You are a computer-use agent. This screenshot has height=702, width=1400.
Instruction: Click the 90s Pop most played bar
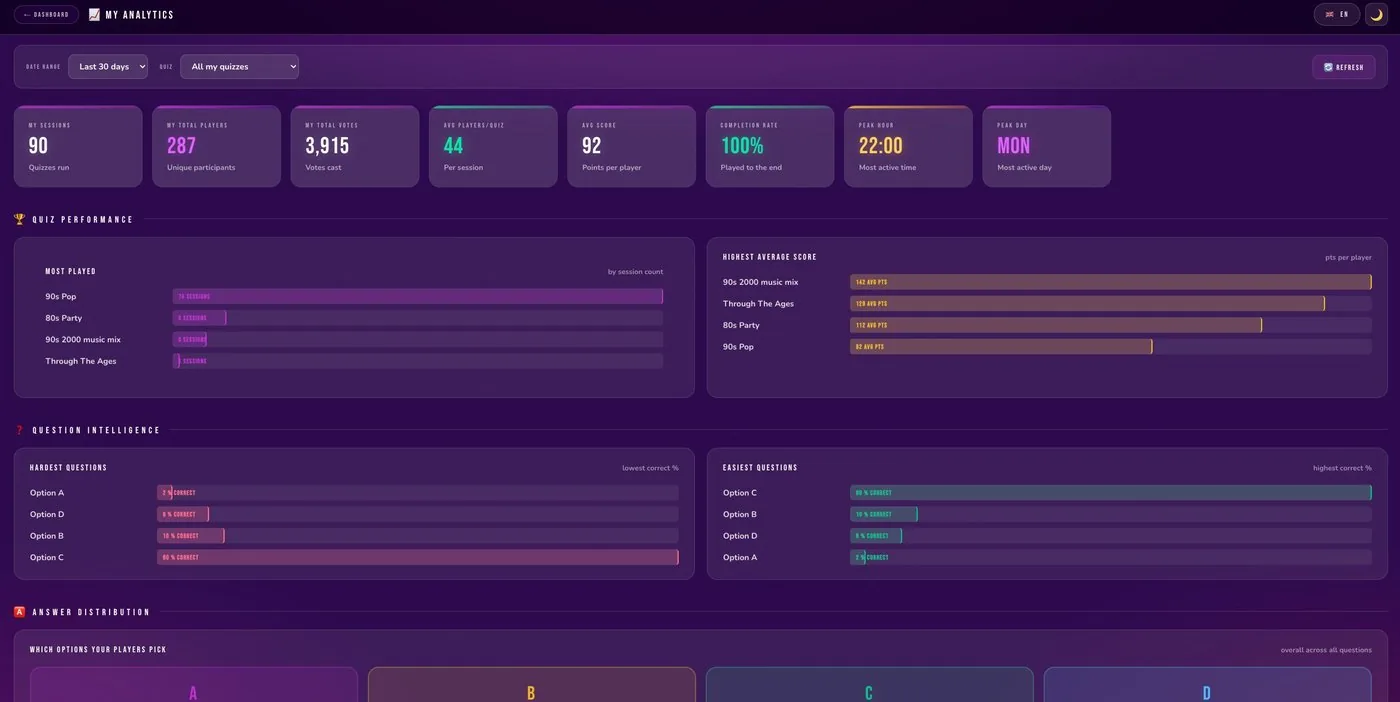tap(418, 297)
